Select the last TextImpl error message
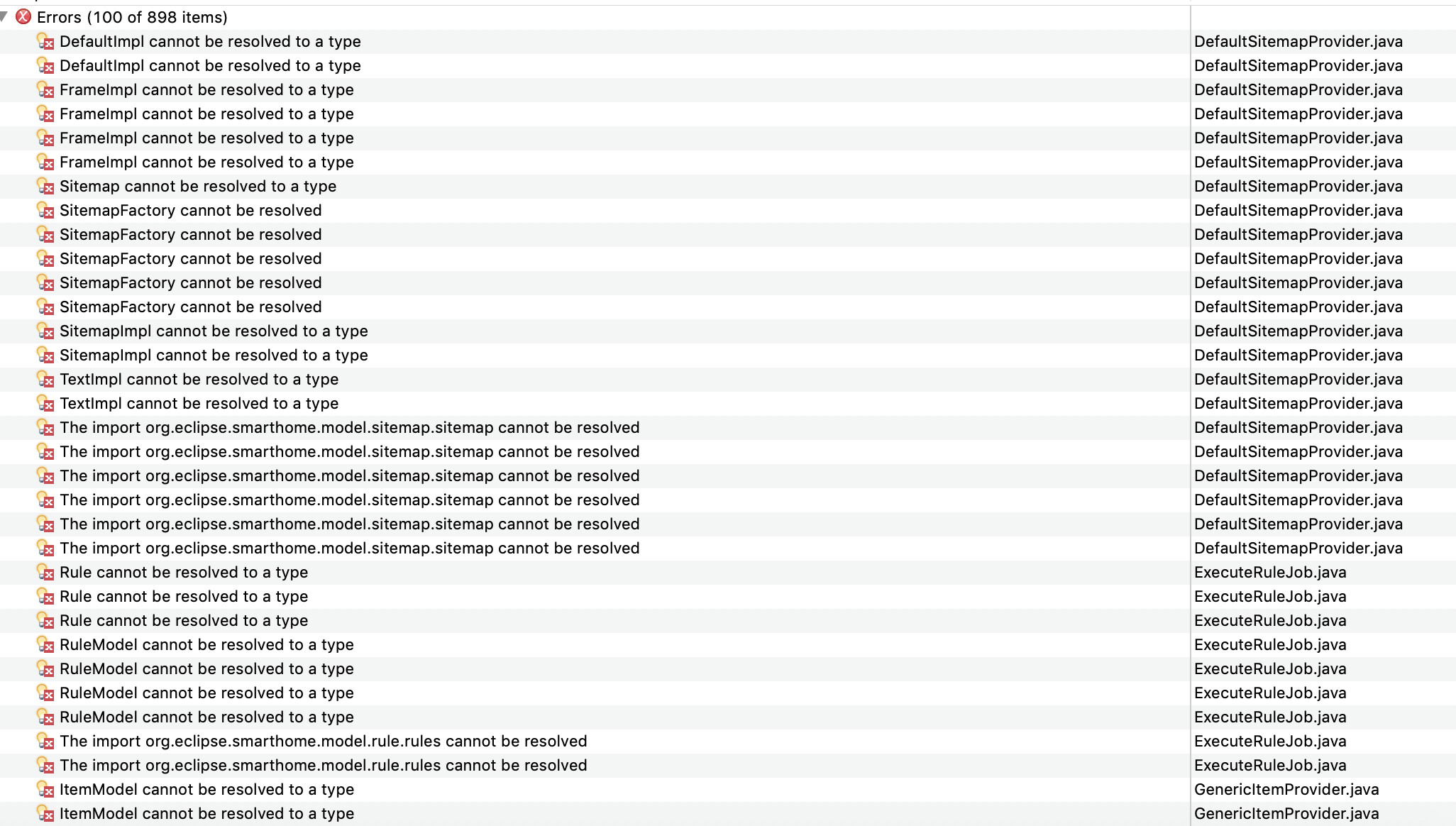1456x826 pixels. [199, 404]
